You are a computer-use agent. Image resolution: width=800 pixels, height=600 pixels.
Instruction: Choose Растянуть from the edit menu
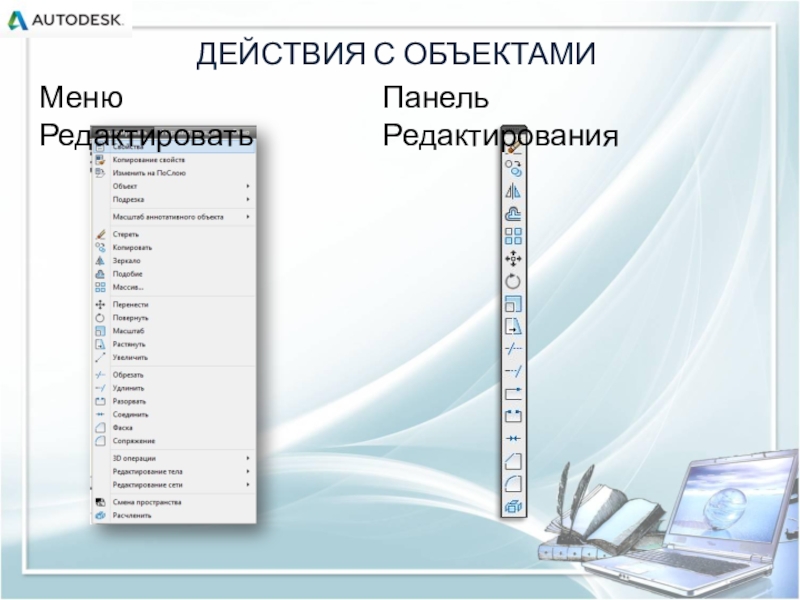[x=173, y=344]
